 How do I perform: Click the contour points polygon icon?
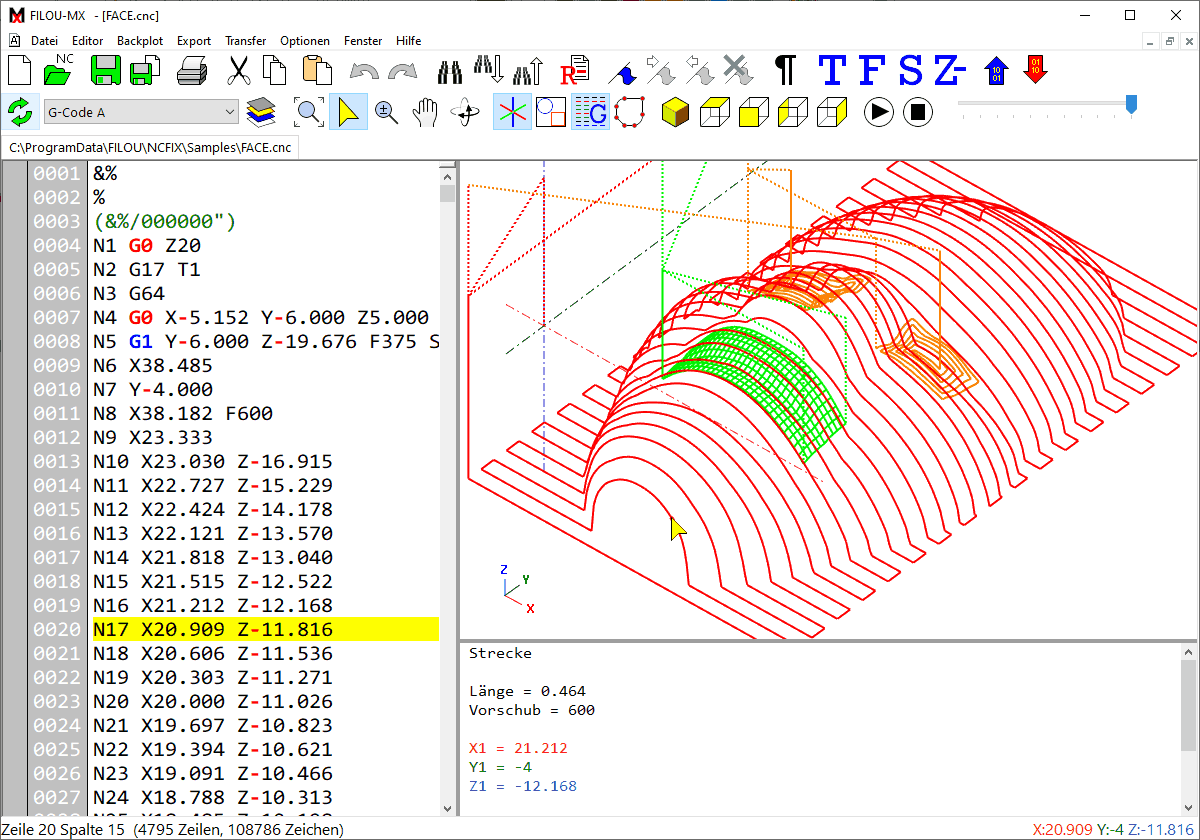(x=629, y=112)
